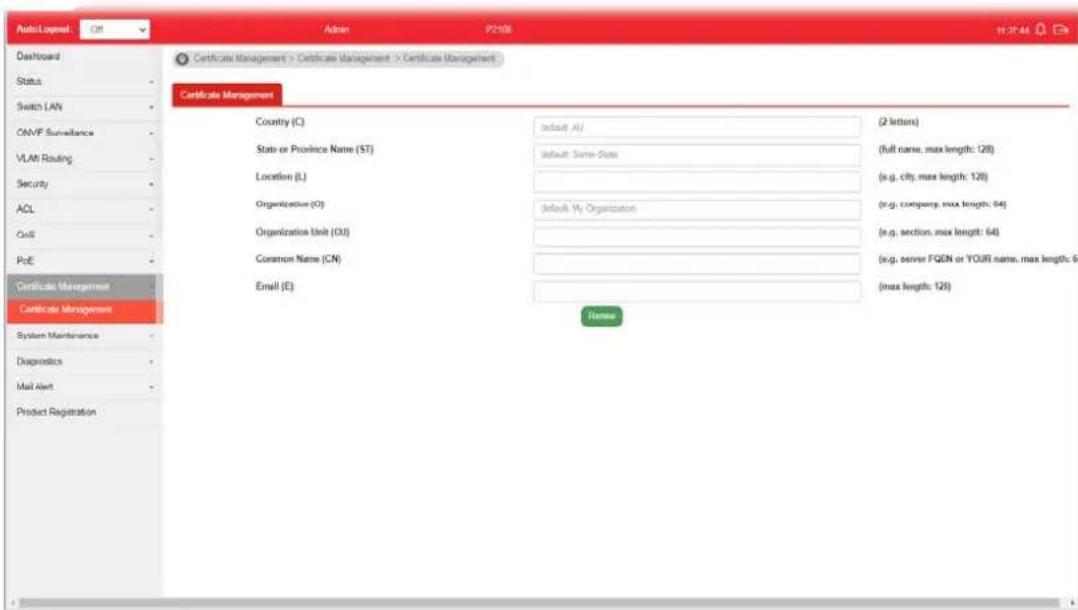Expand the Diagnostics menu
The image size is (1078, 610).
[x=84, y=361]
